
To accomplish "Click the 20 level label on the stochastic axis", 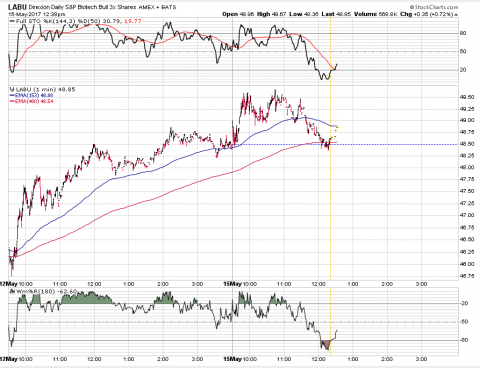I will coord(463,70).
